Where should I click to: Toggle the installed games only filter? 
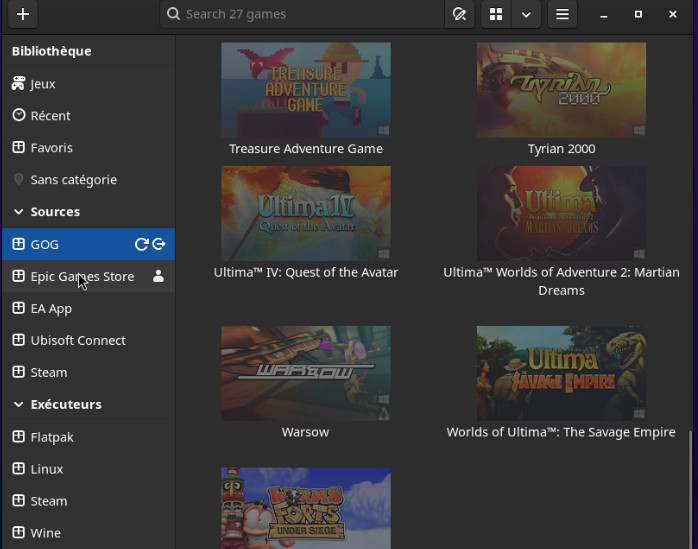coord(459,14)
